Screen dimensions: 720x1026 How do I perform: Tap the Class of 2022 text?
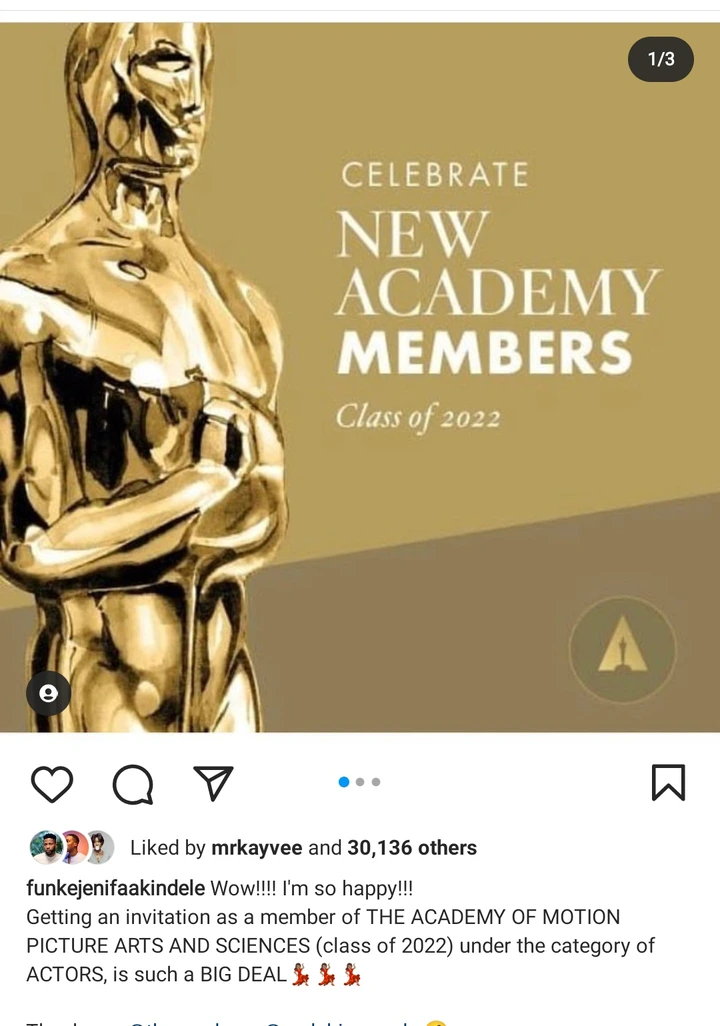(x=418, y=417)
